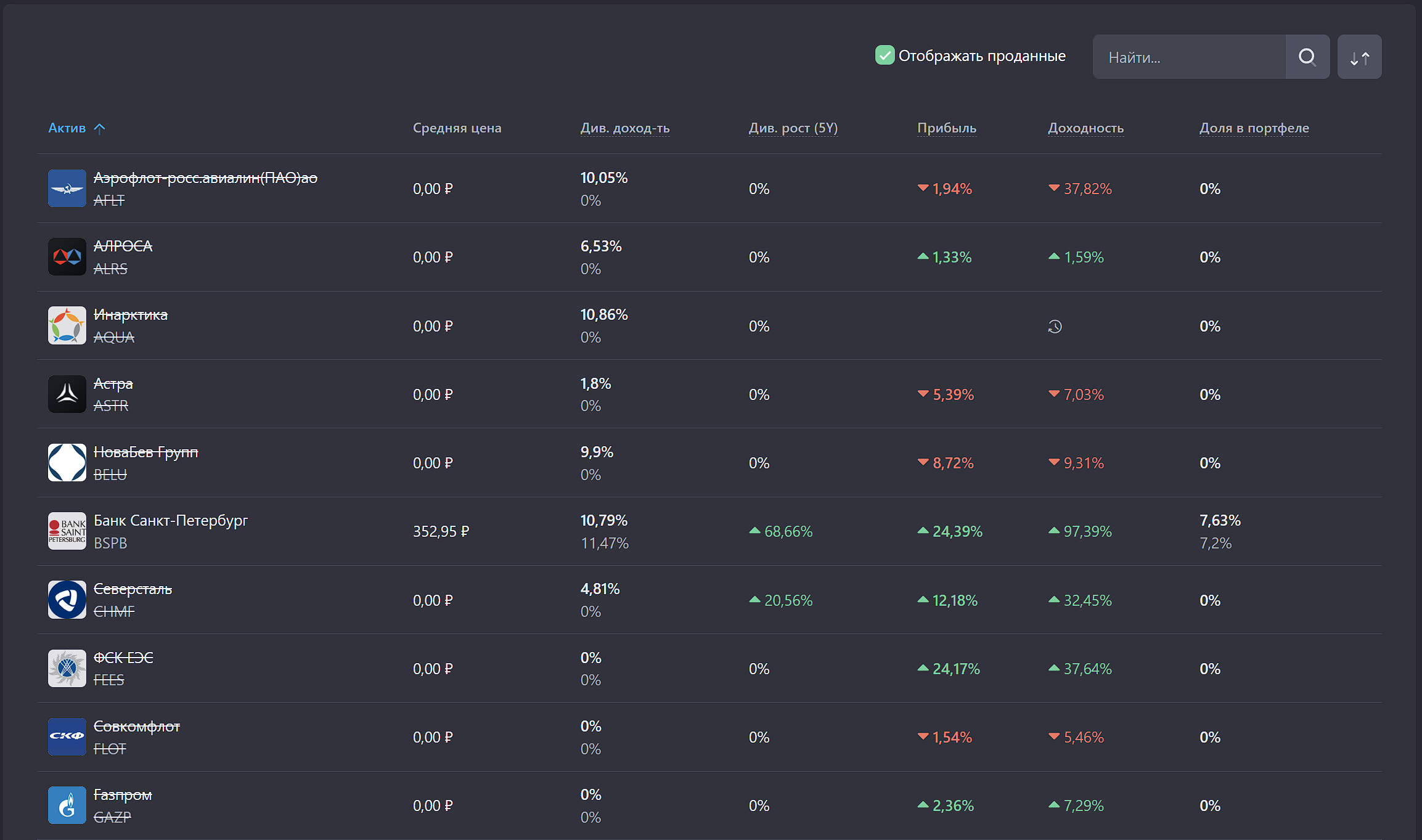Click the 5,46% loss in Совкомфлот row

(x=1084, y=737)
